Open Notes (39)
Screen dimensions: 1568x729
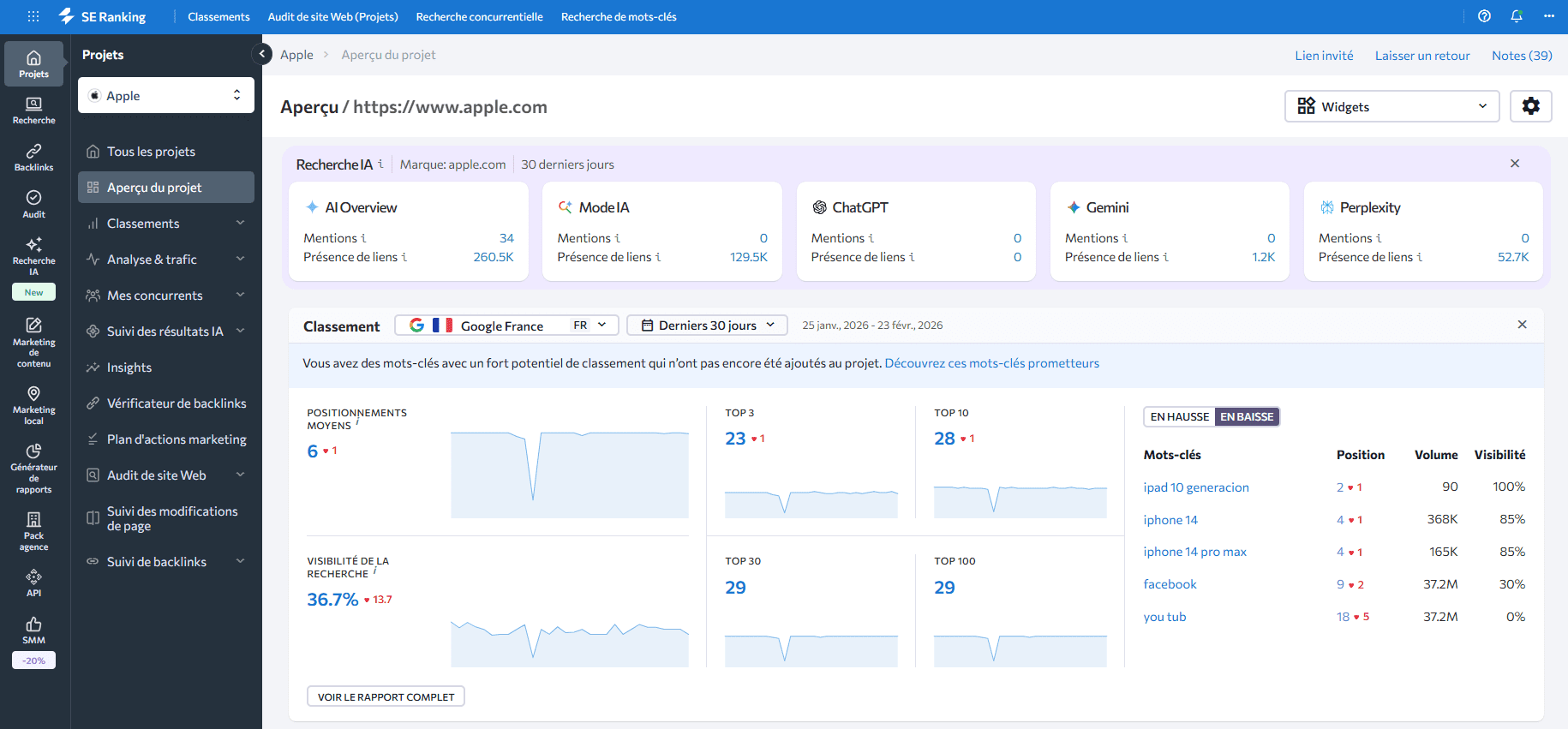coord(1522,55)
